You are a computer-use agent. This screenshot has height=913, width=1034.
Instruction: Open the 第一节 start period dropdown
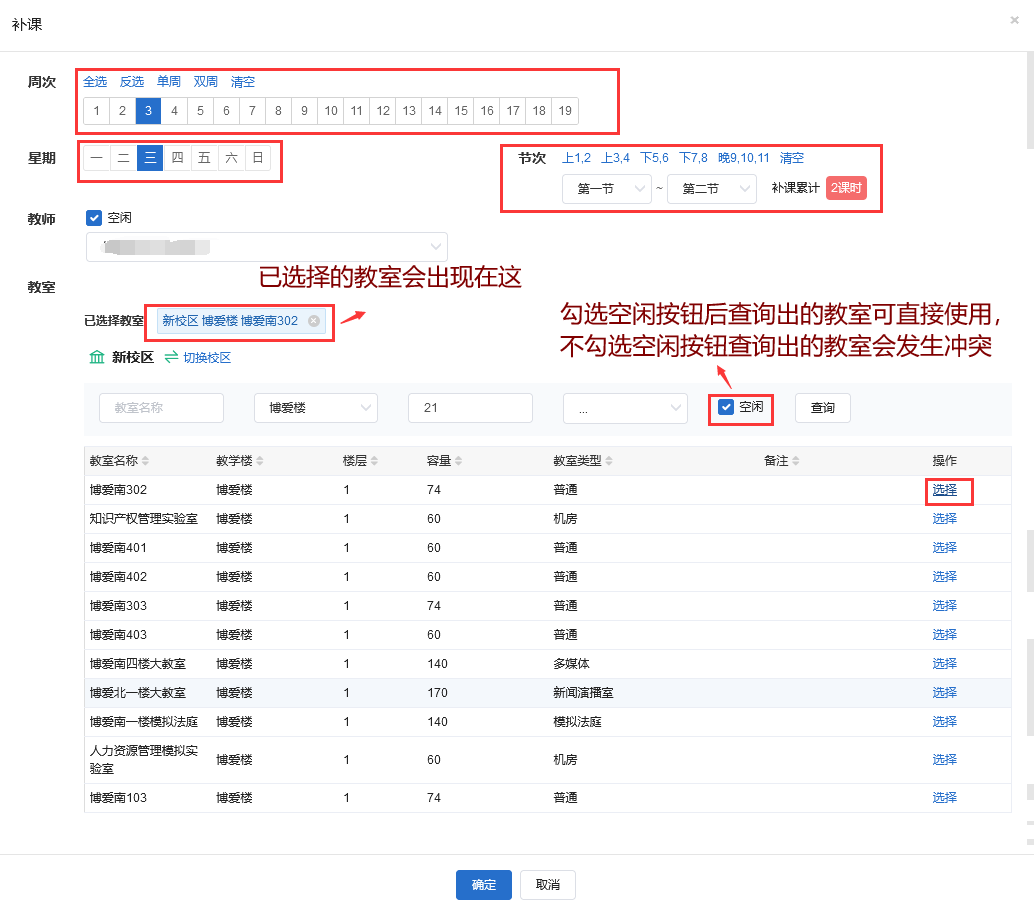coord(608,188)
